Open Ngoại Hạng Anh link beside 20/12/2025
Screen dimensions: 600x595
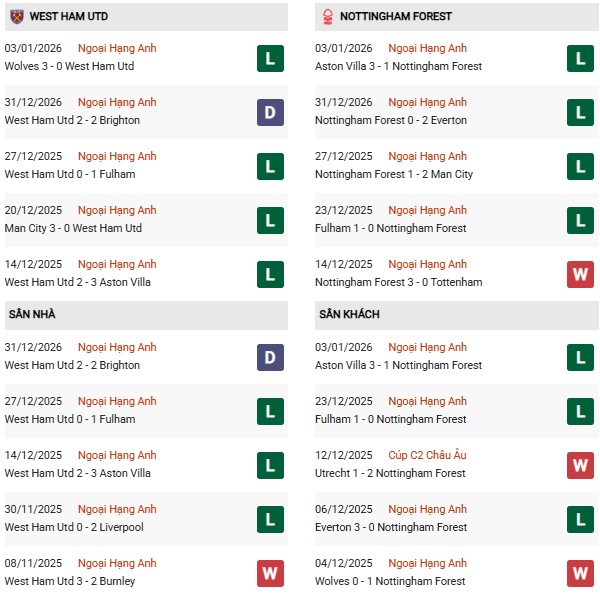coord(118,211)
